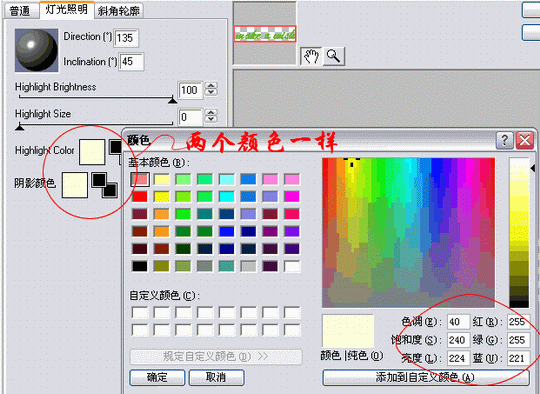Pick the light pink top-left basic color
The image size is (540, 394).
point(140,179)
